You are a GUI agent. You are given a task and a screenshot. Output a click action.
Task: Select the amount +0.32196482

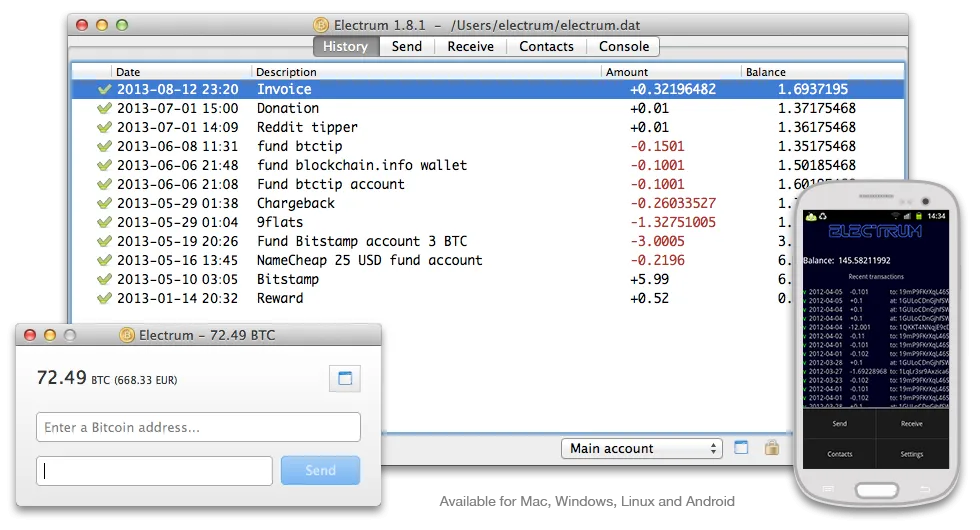(672, 89)
